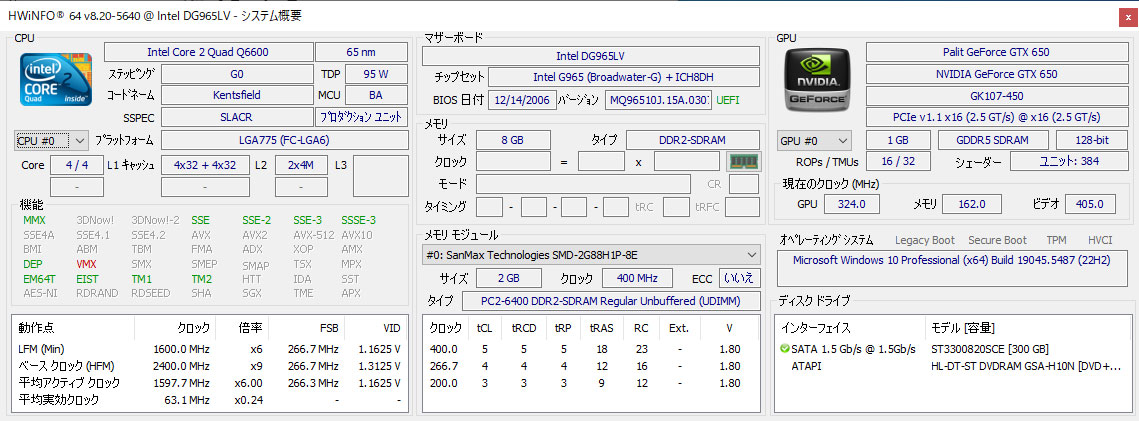
Task: Click the G0 stepping value
Action: tap(237, 74)
